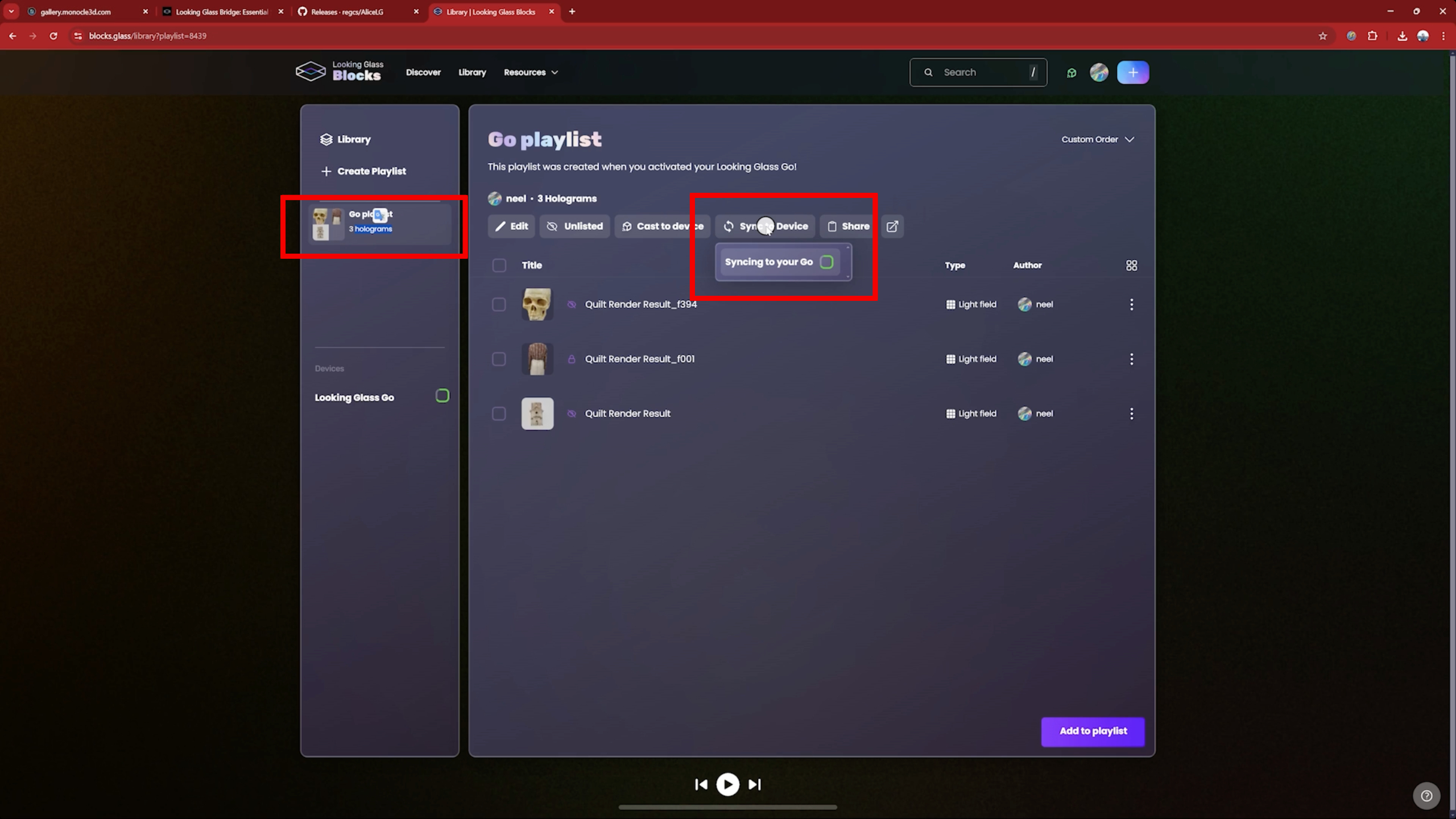Open options menu for Quilt Render Result_f394

coord(1131,304)
